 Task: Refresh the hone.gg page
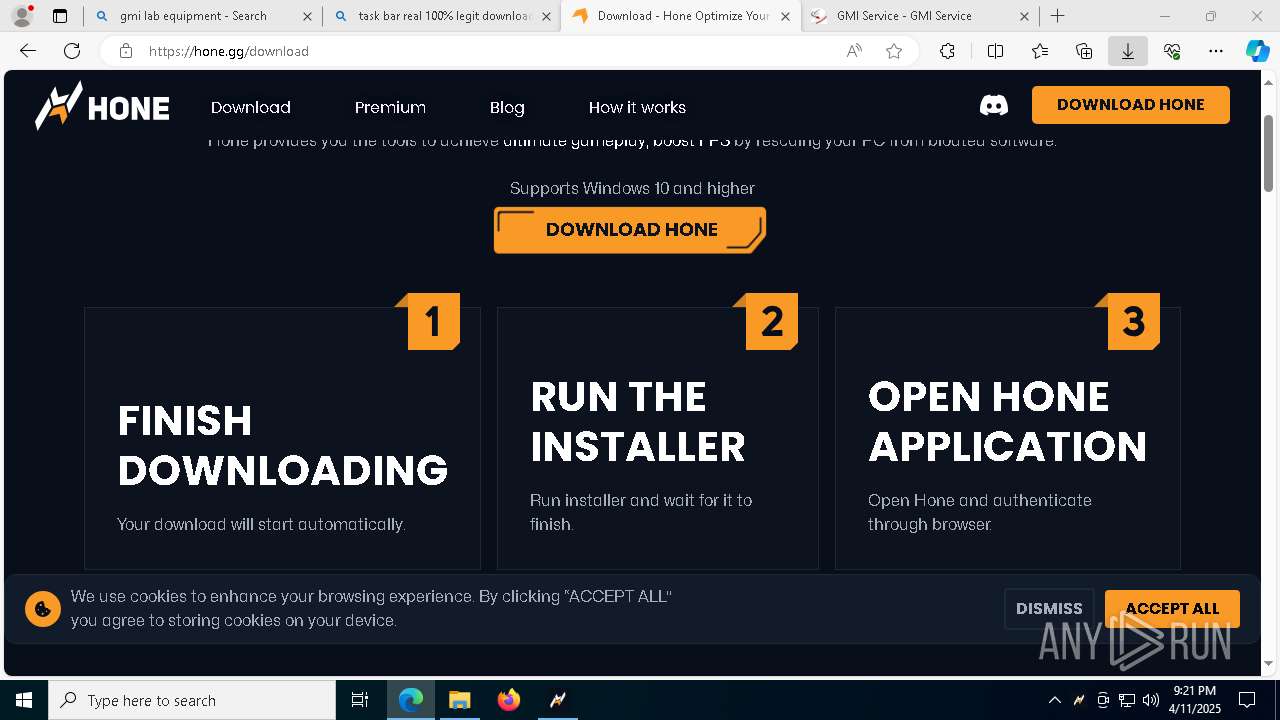[72, 51]
